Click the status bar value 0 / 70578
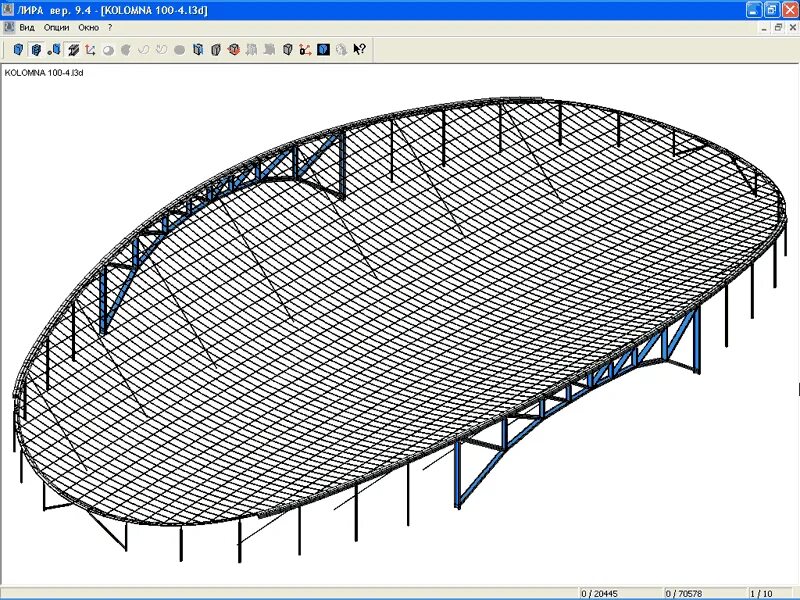 (x=684, y=594)
